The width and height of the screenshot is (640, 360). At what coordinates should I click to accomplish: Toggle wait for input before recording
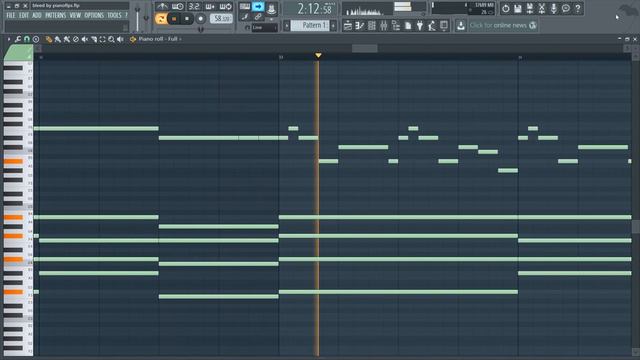tap(178, 7)
